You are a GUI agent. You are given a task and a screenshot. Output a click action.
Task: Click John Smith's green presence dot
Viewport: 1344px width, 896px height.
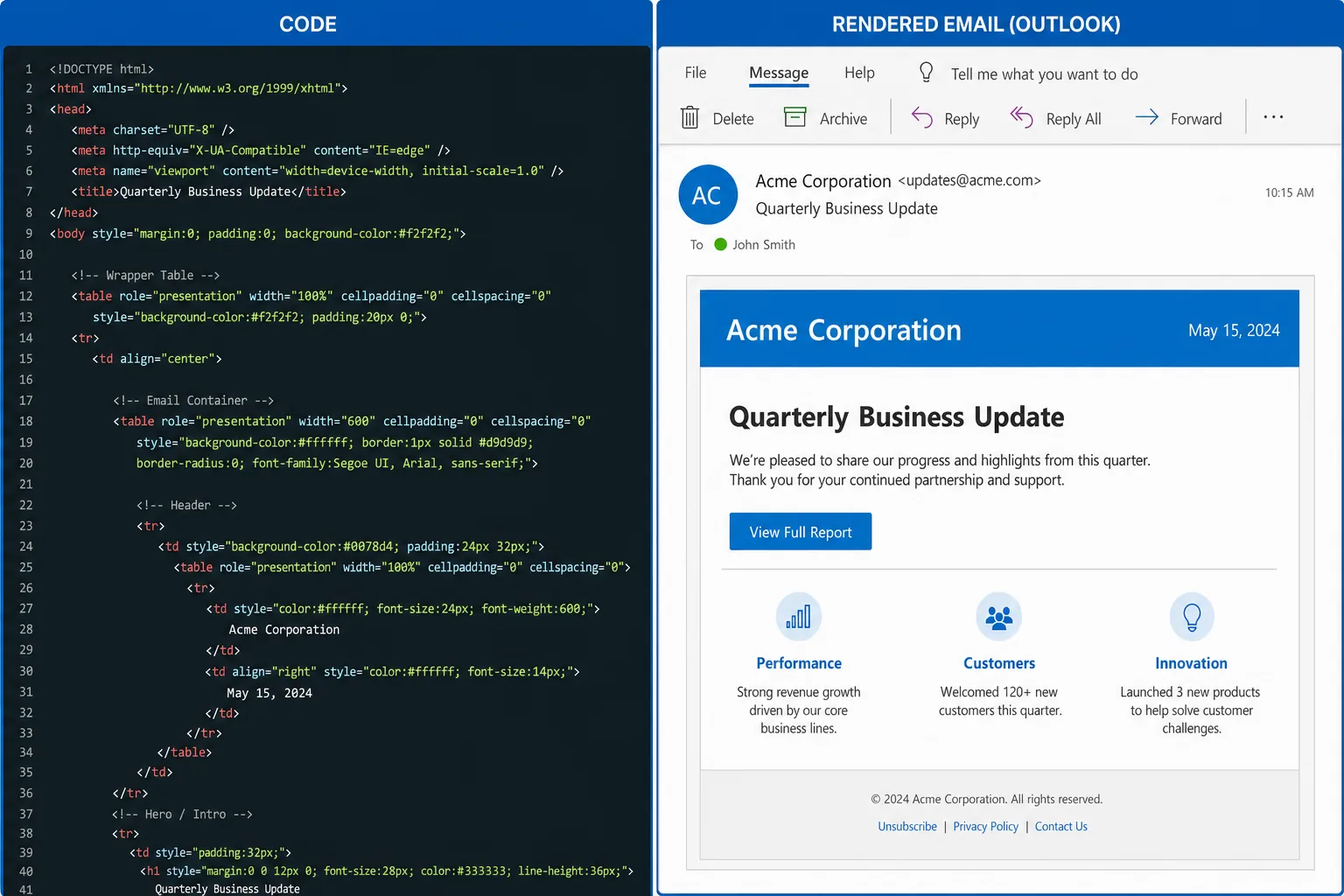721,244
